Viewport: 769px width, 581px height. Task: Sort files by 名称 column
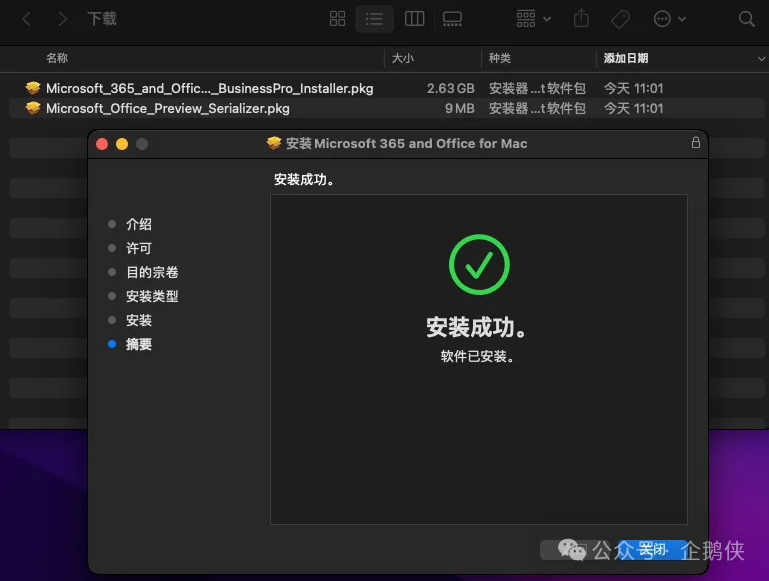tap(57, 58)
